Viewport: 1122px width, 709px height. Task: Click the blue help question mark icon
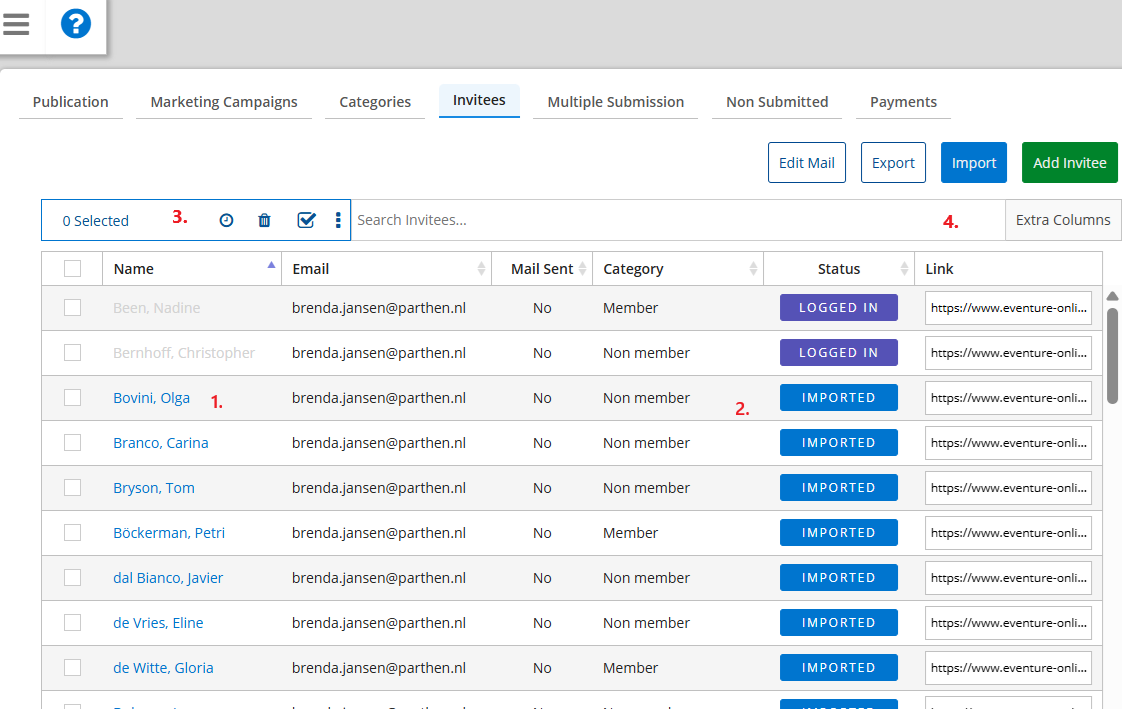76,24
